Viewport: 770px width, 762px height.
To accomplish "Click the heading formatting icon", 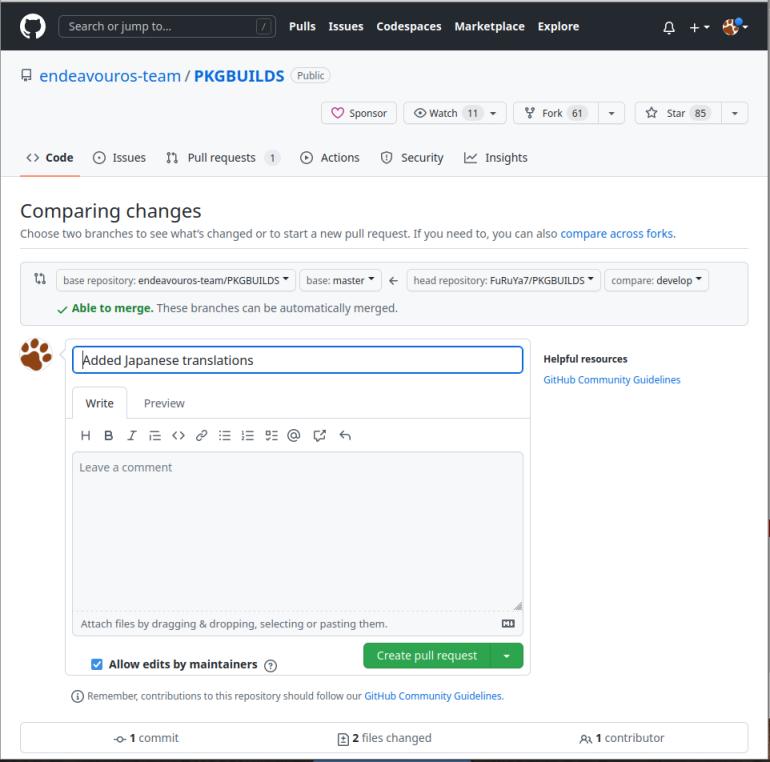I will tap(85, 435).
